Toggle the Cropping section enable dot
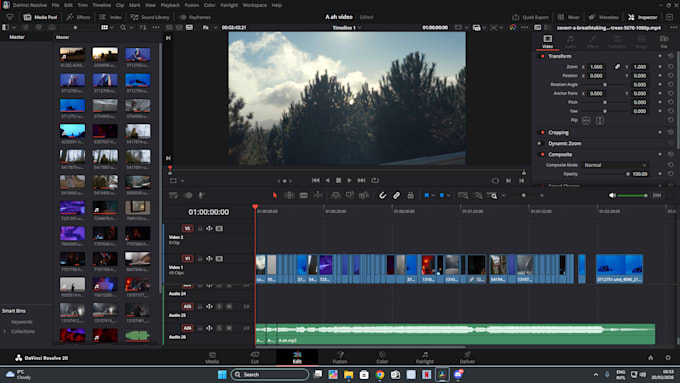This screenshot has width=680, height=383. tap(542, 132)
